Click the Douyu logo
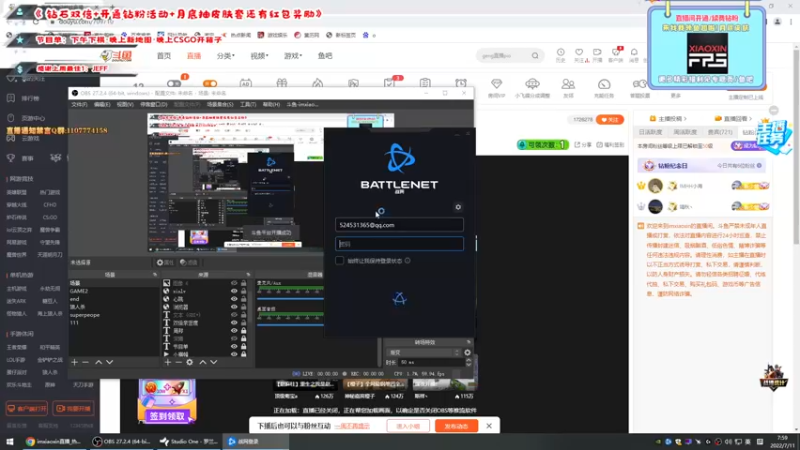This screenshot has width=800, height=450. (116, 56)
